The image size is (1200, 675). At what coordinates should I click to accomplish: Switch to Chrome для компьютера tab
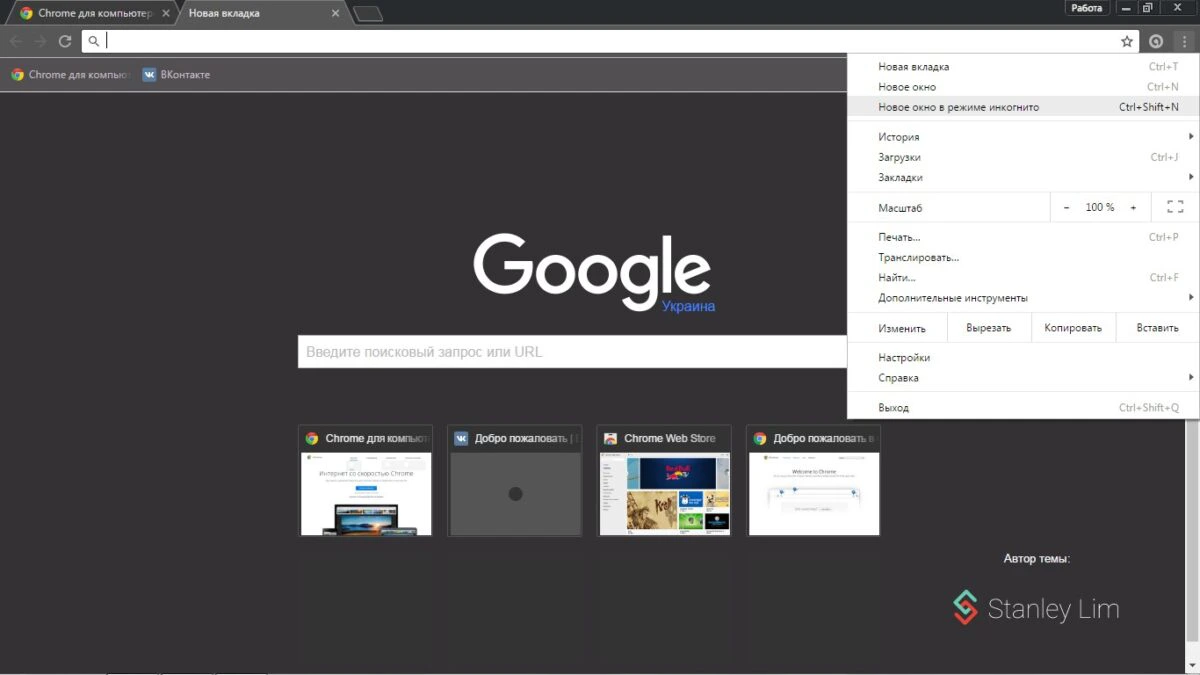pos(90,14)
